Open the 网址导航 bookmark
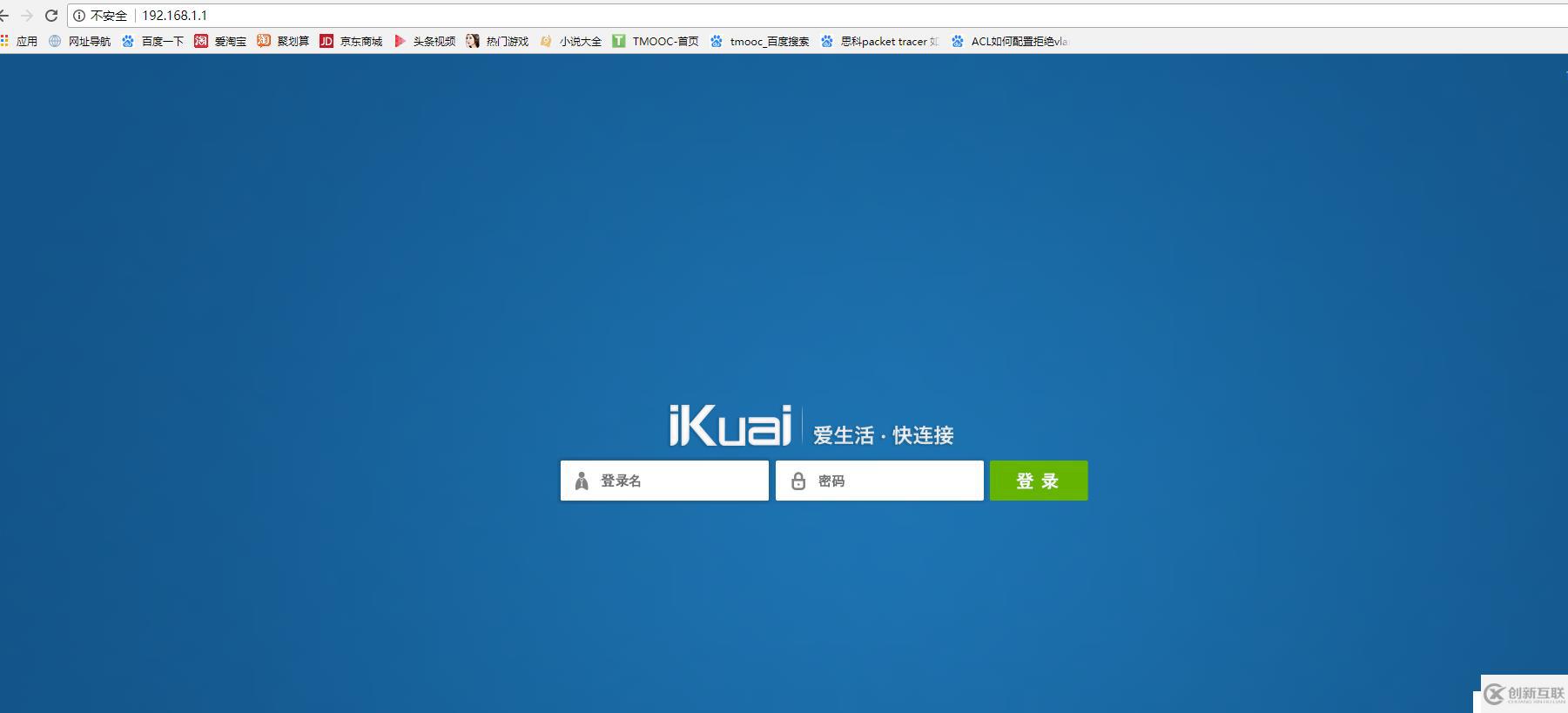The width and height of the screenshot is (1568, 713). coord(80,41)
